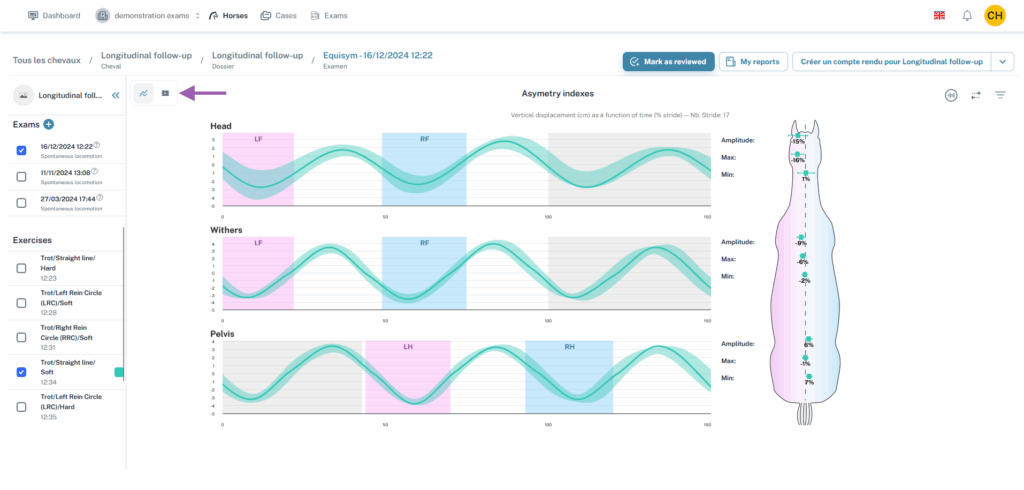Click Mark as reviewed button
Screen dimensions: 1024x490
[x=668, y=62]
